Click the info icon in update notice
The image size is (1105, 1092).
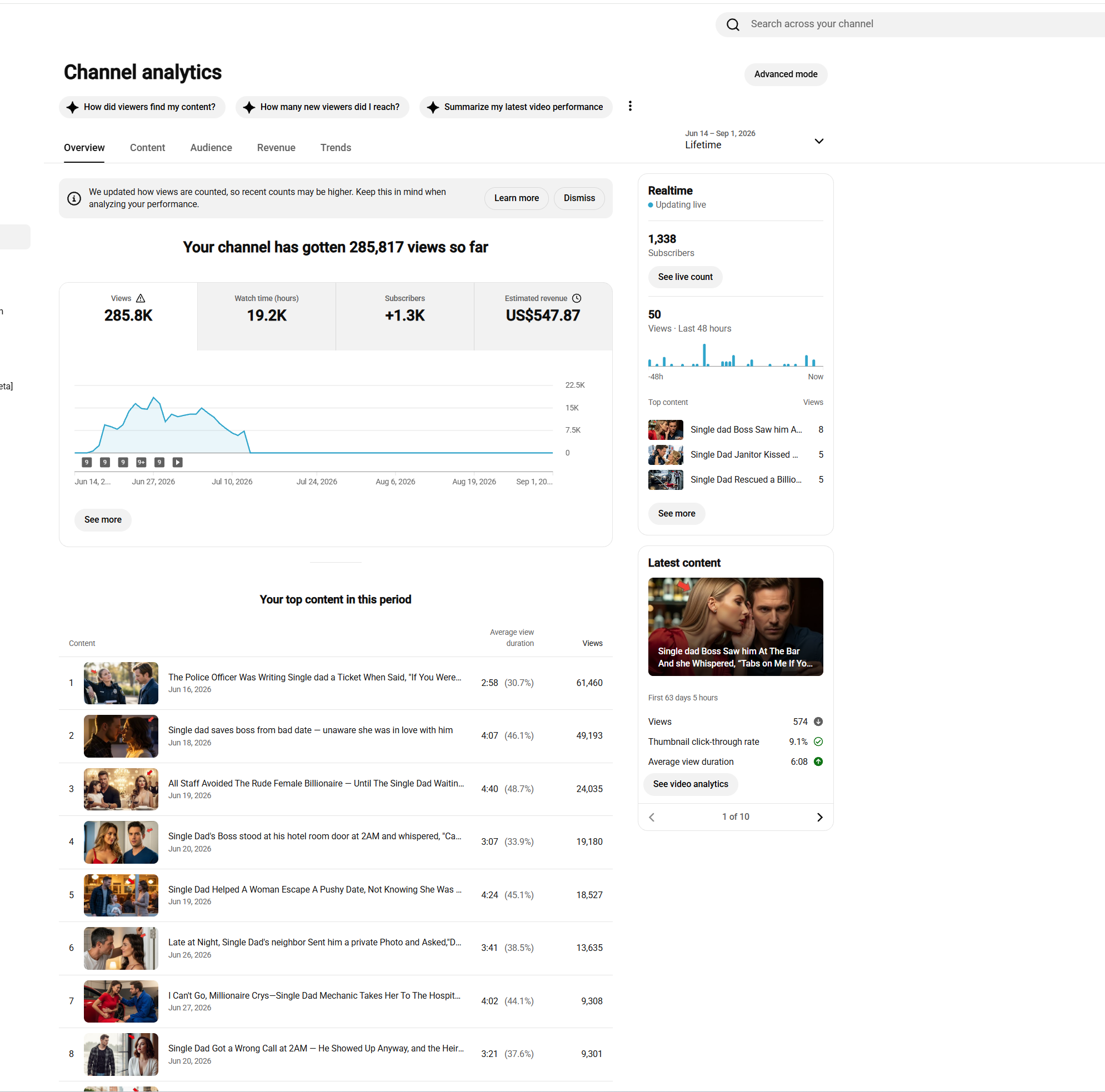[x=74, y=198]
